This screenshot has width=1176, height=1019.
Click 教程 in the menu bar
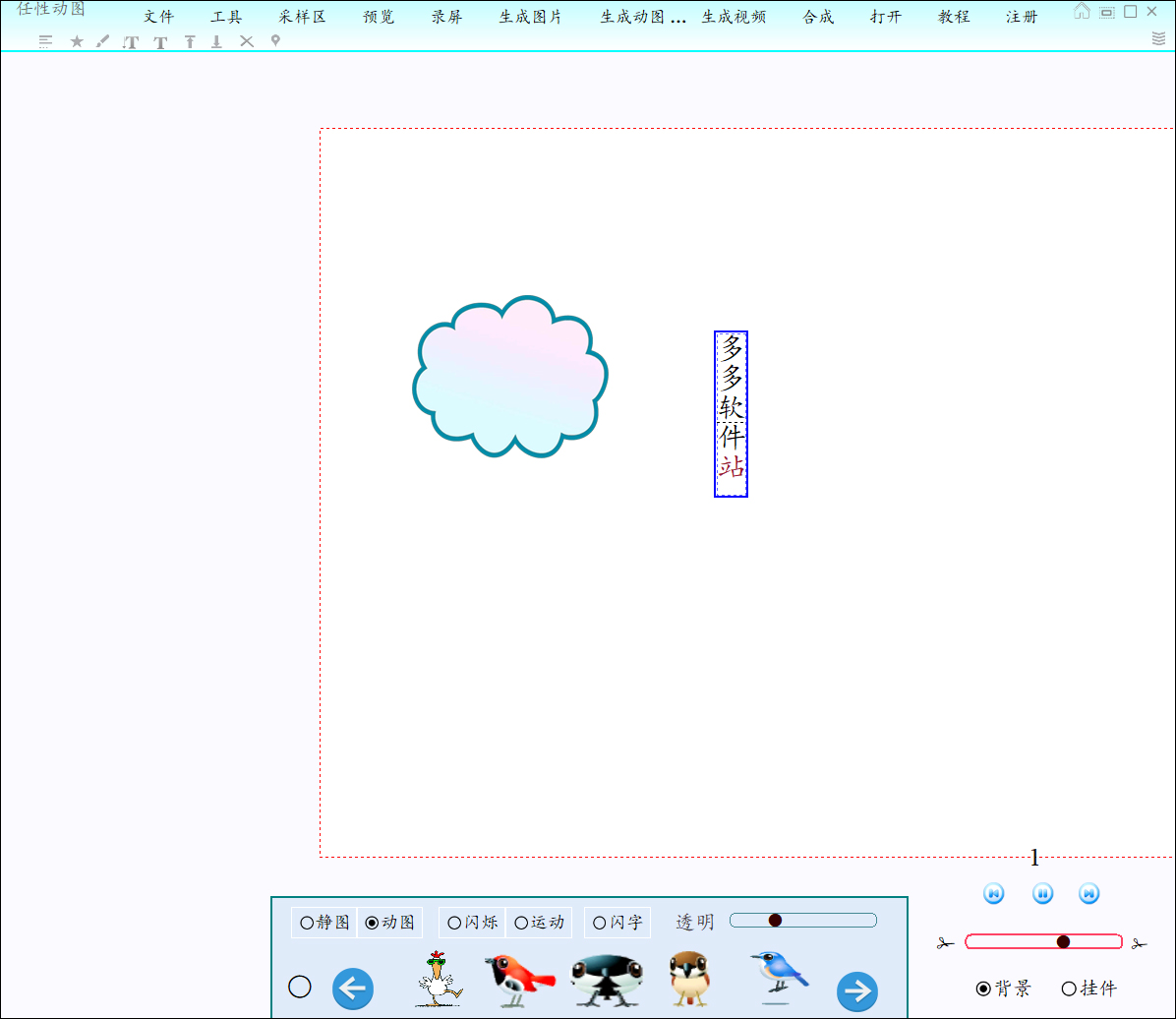click(954, 17)
